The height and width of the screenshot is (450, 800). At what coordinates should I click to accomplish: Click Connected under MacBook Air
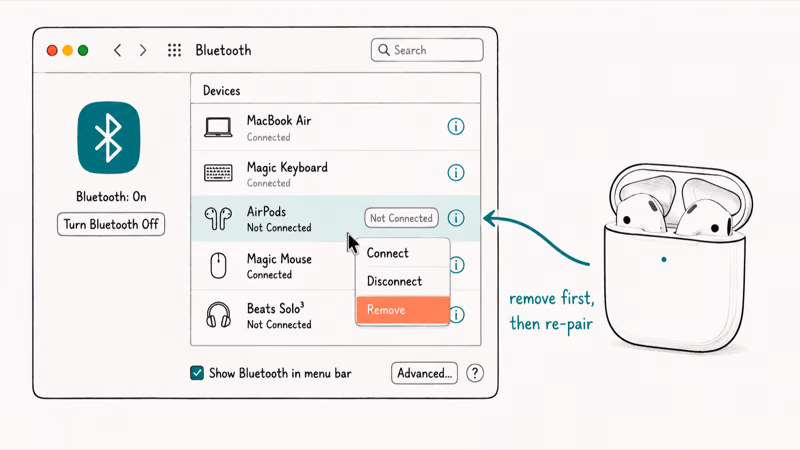(268, 137)
